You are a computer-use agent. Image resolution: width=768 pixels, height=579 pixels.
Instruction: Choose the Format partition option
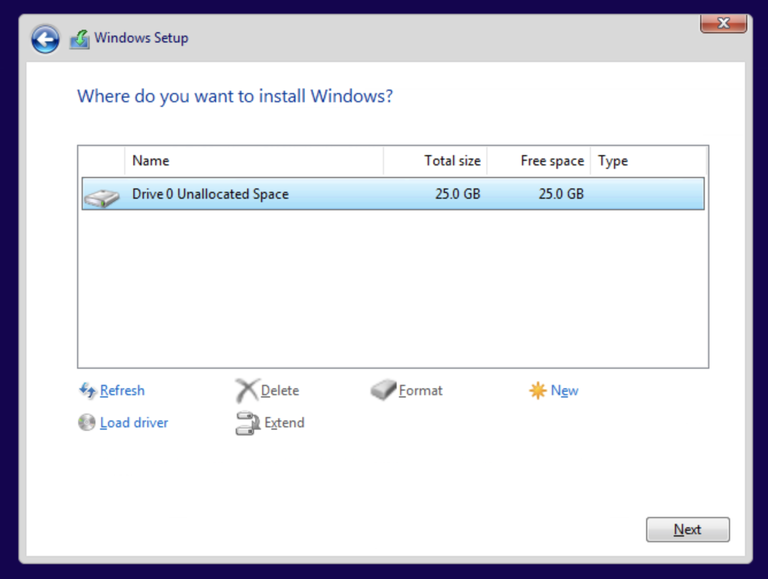[420, 390]
